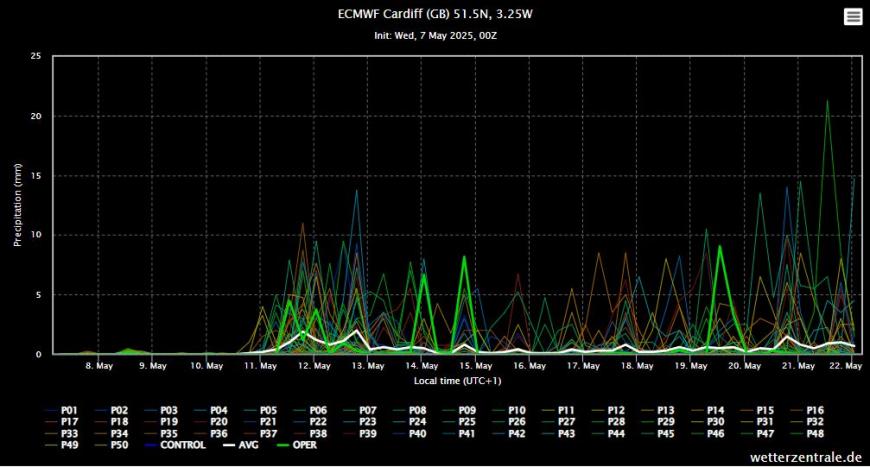The height and width of the screenshot is (467, 870).
Task: Hide the P03 ensemble member line
Action: [161, 410]
